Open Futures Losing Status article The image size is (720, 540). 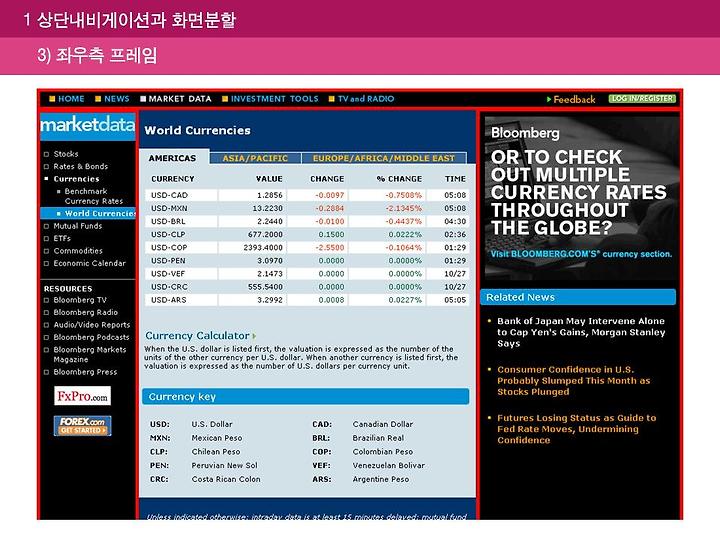click(577, 429)
